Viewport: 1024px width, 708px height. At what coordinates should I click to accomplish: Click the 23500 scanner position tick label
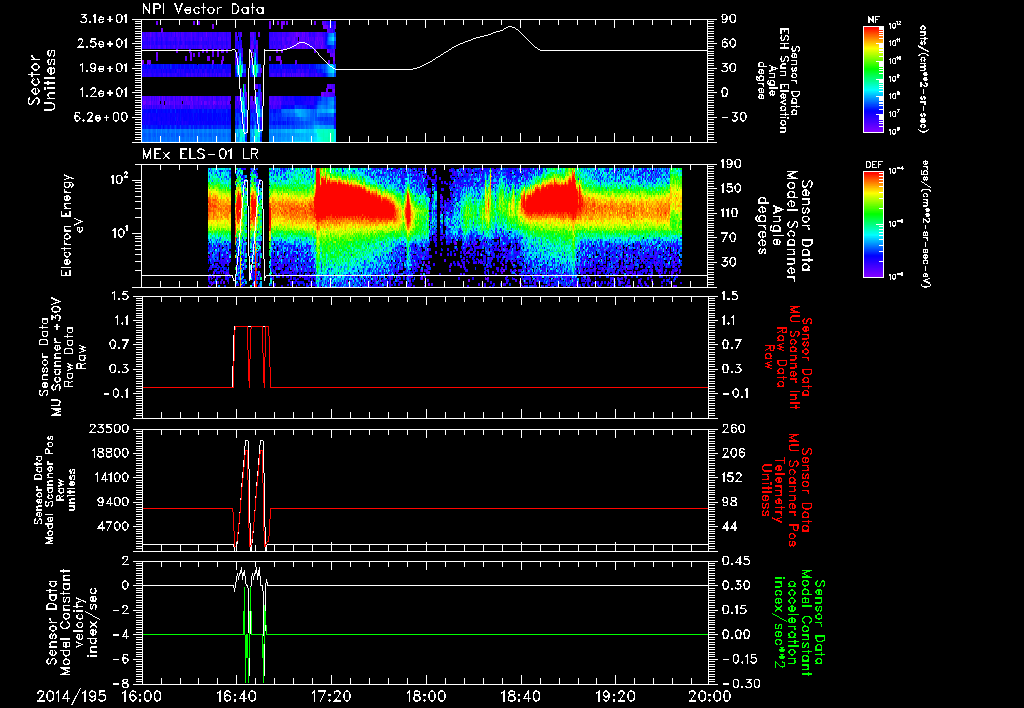click(110, 429)
